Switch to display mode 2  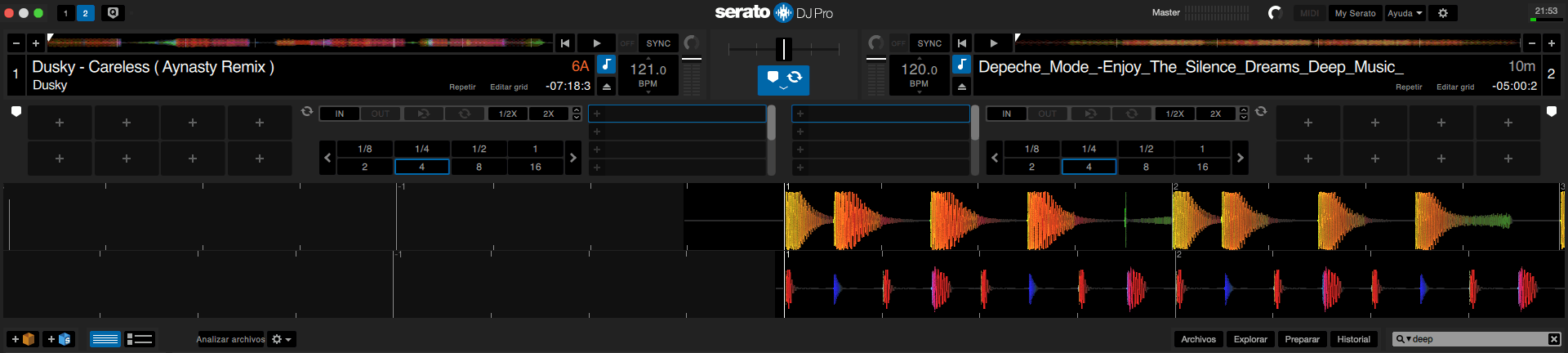(85, 13)
